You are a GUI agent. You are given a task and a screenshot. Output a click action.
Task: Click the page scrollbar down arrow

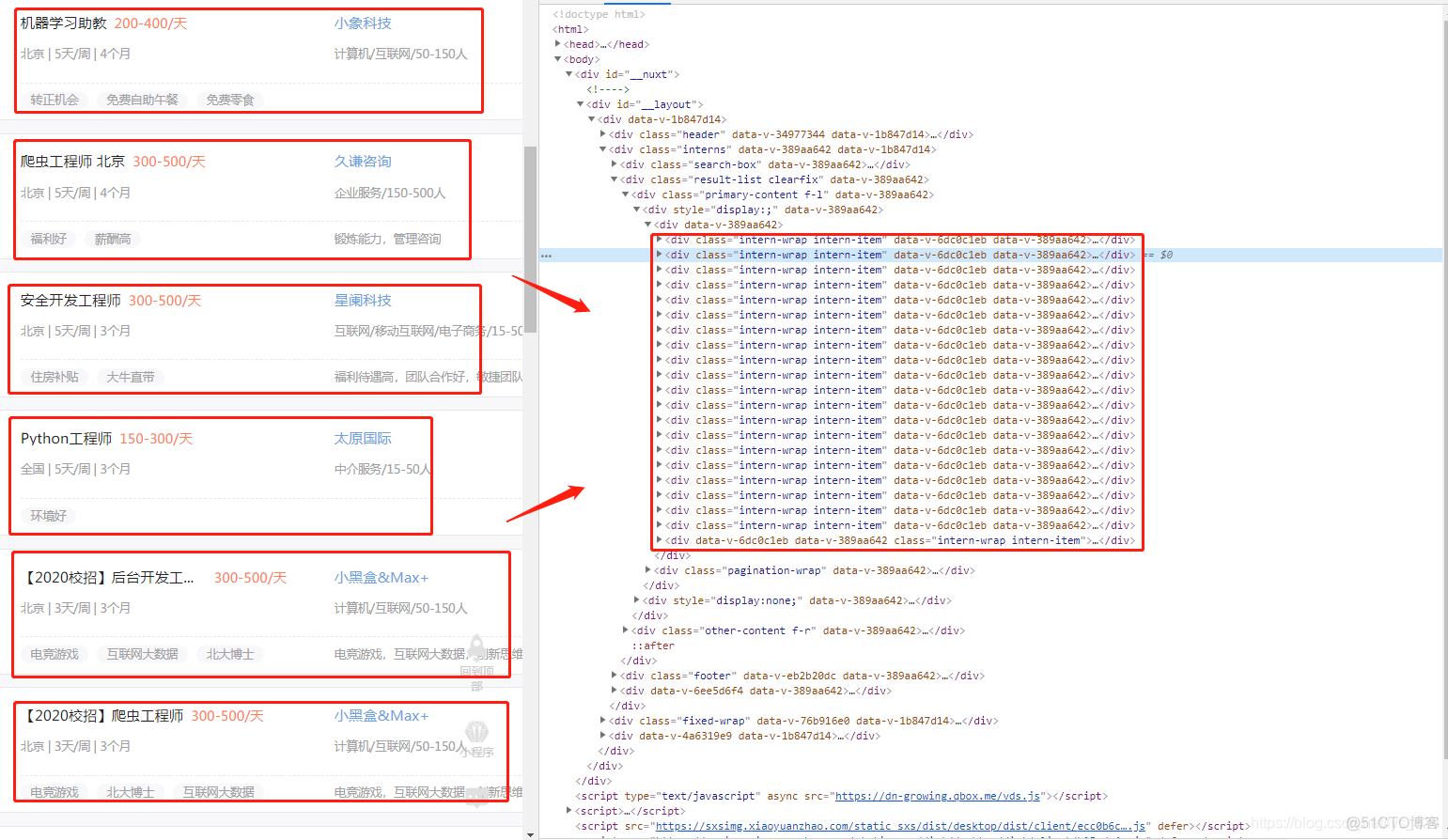530,833
